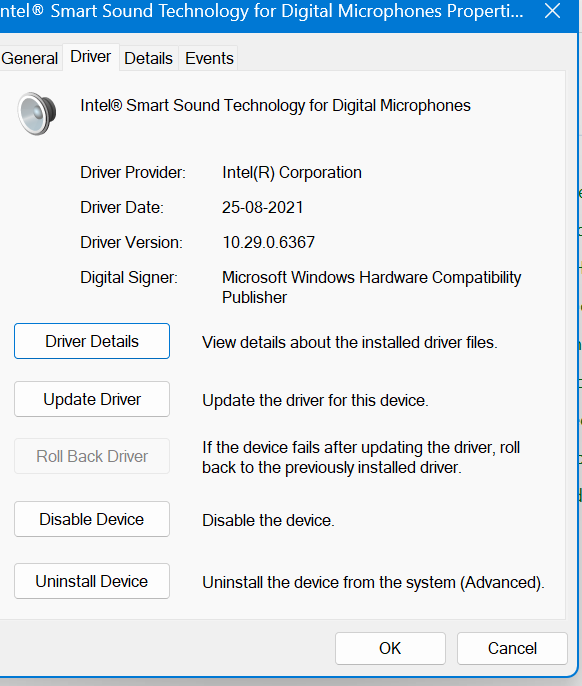Screen dimensions: 582x686
Task: Click the Driver Version label
Action: (x=131, y=242)
